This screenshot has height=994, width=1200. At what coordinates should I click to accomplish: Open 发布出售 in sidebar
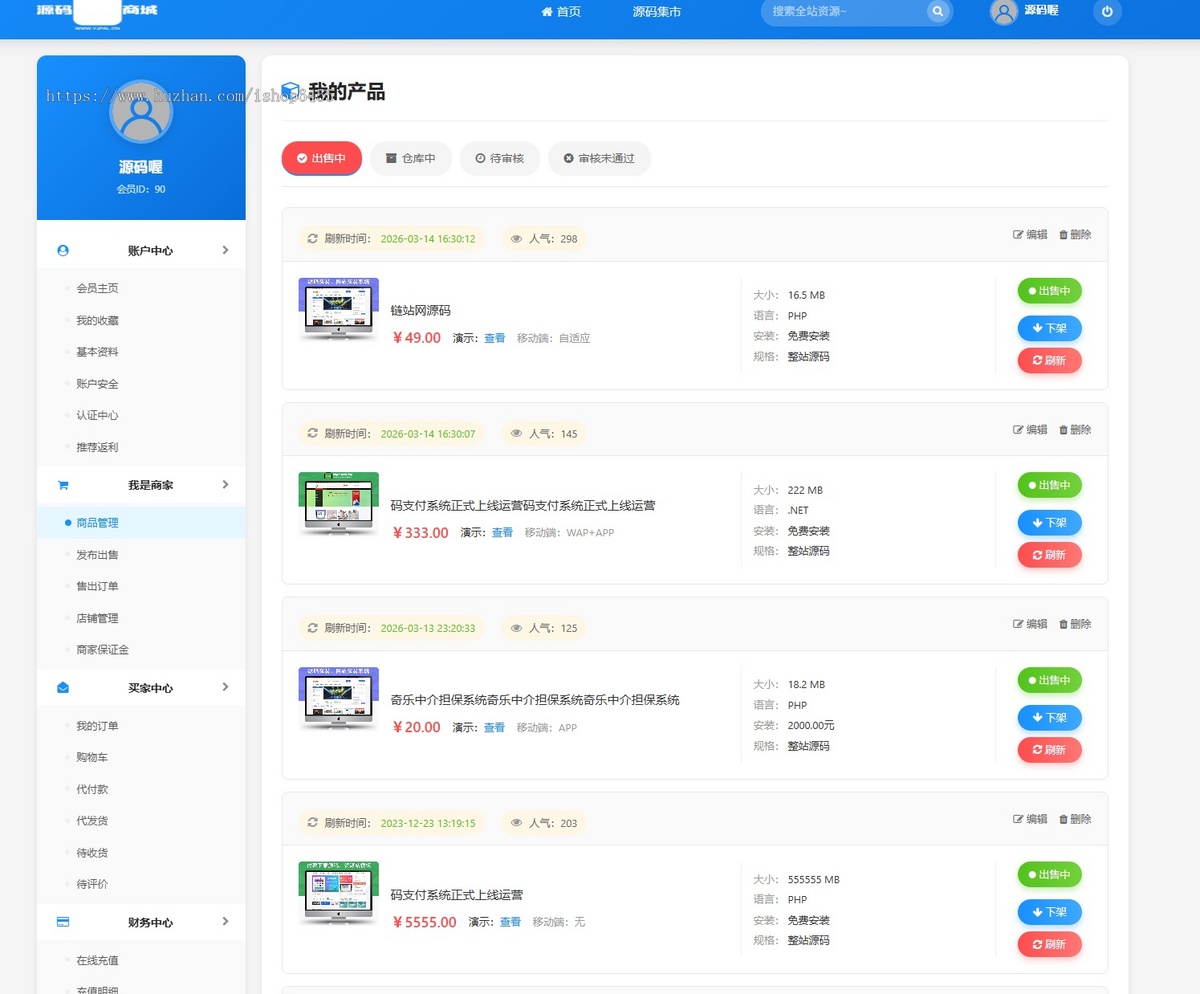[x=98, y=554]
